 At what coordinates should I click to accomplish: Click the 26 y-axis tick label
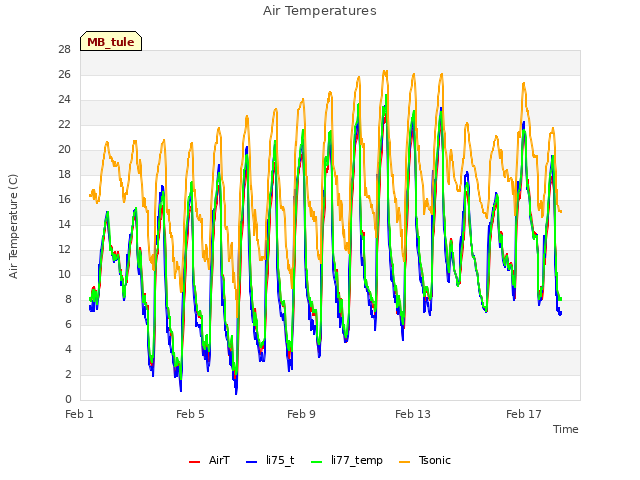pos(64,74)
